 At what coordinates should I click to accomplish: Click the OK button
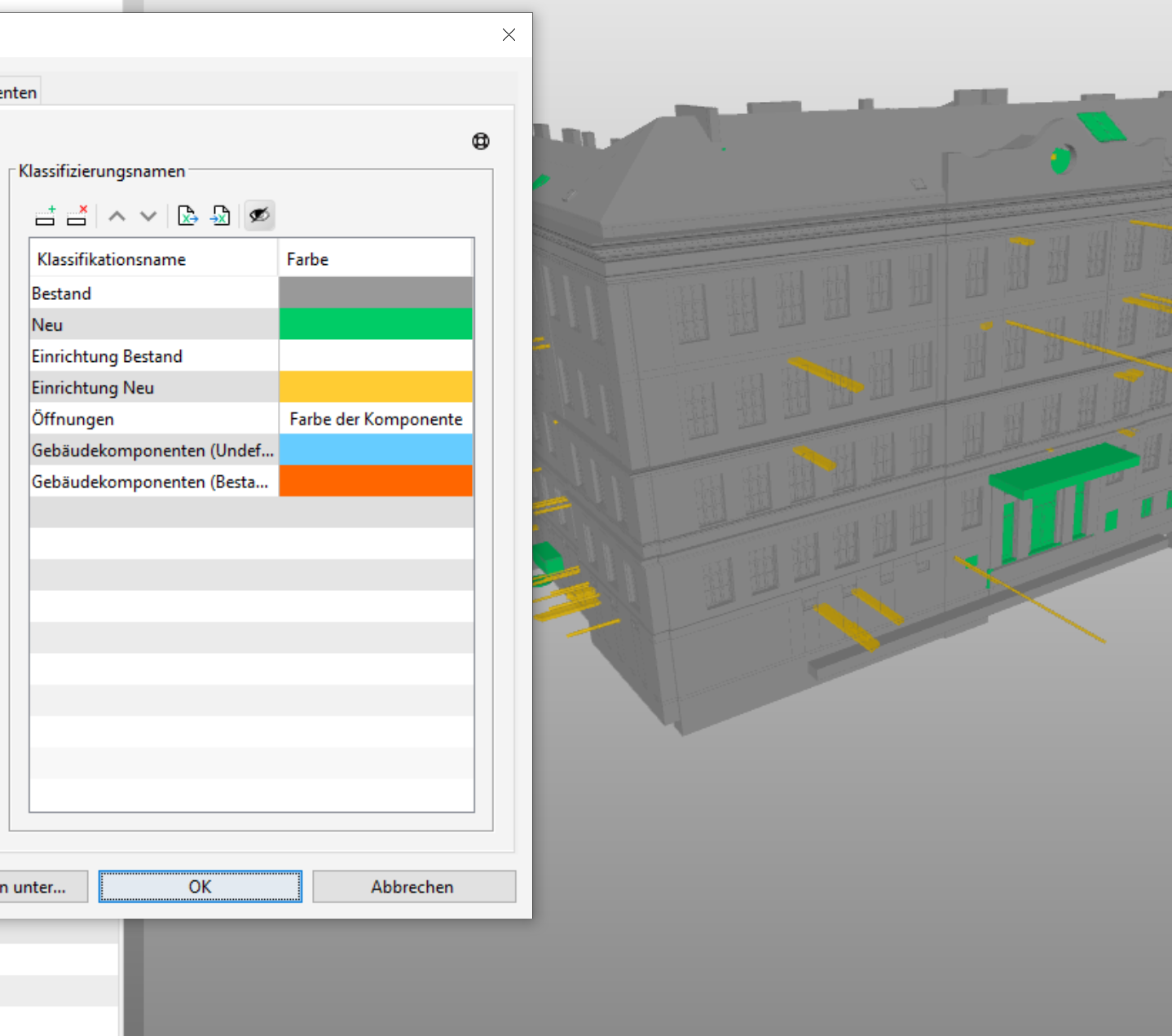tap(200, 887)
